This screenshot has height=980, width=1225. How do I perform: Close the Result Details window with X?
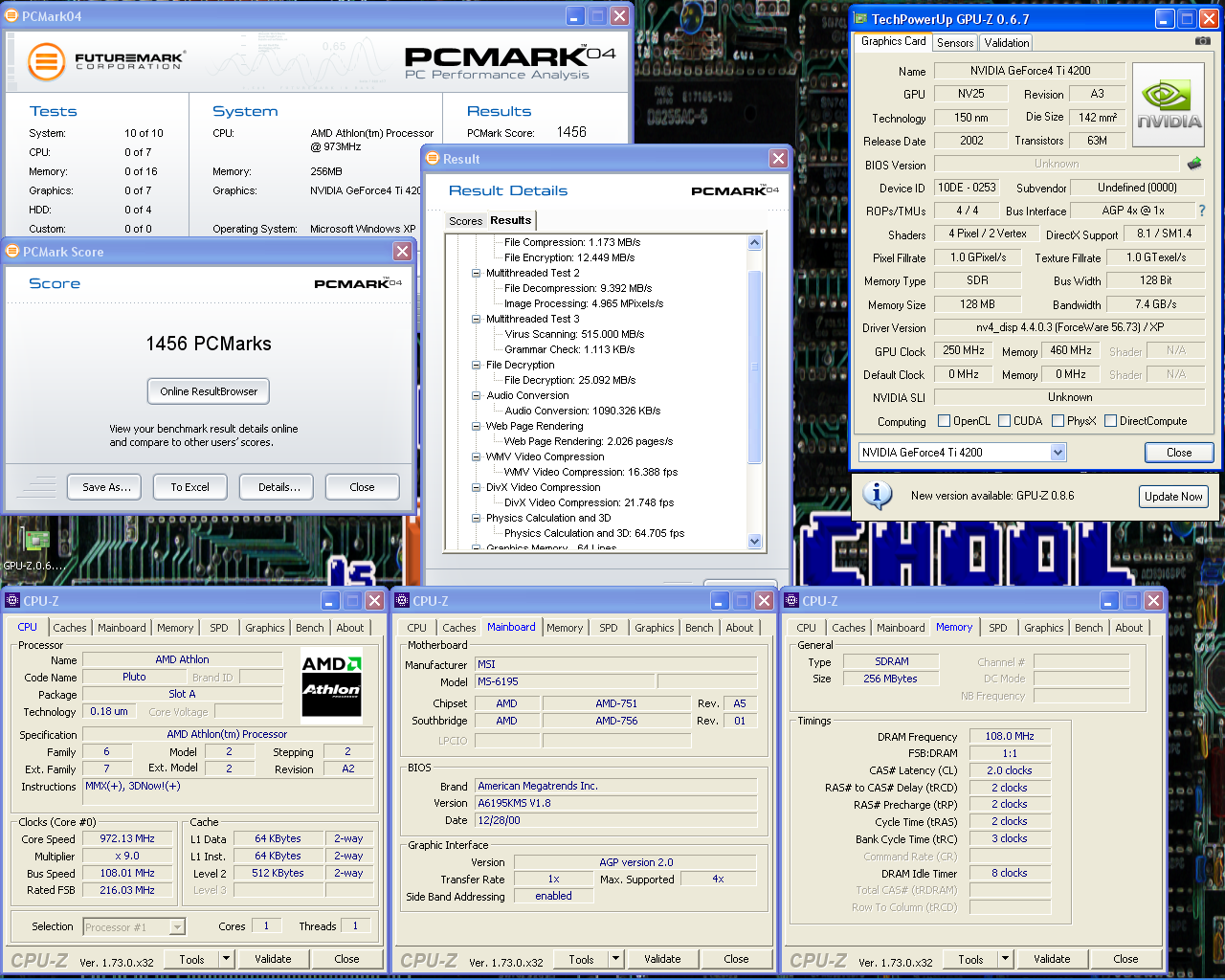tap(779, 159)
